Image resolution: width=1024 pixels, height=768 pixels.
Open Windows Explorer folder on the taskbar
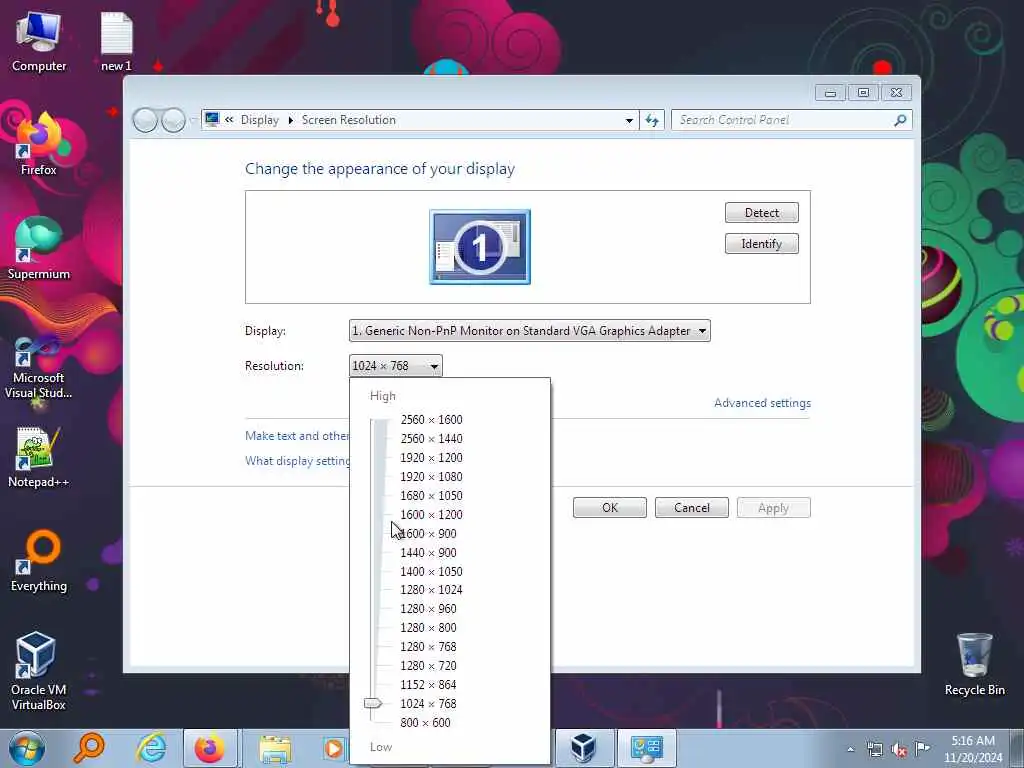275,748
